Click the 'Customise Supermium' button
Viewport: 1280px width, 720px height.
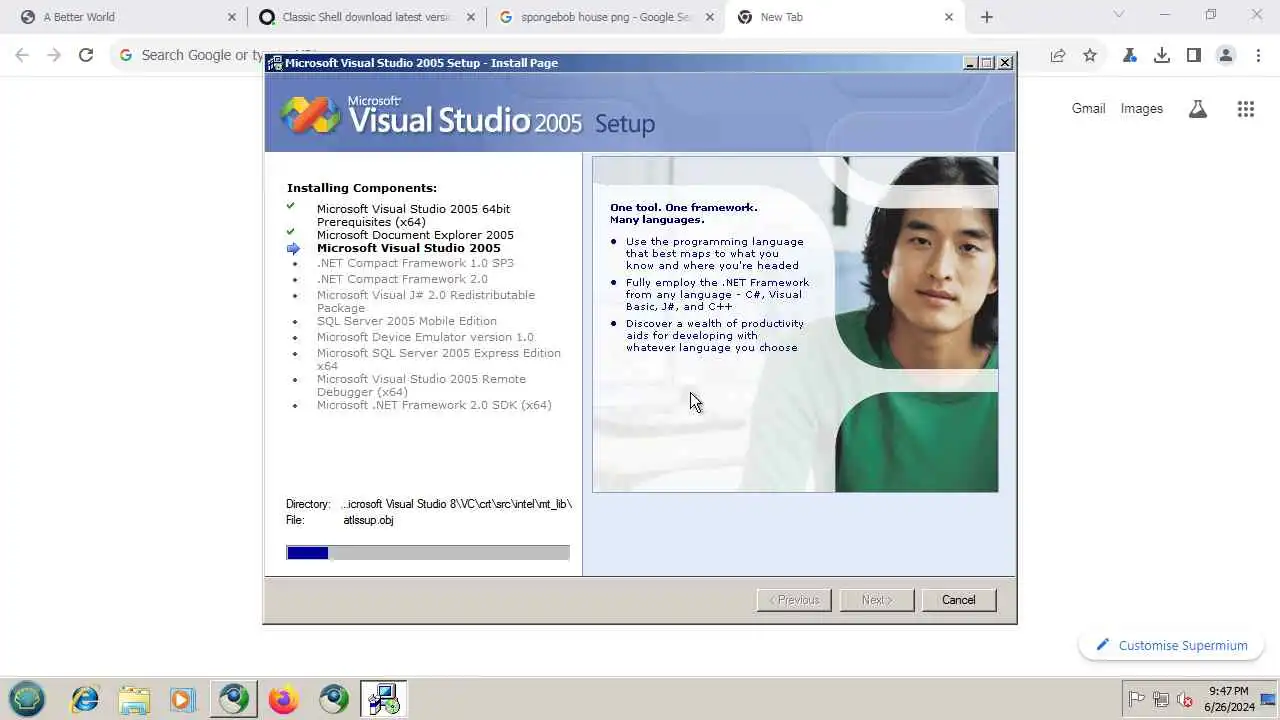1171,645
